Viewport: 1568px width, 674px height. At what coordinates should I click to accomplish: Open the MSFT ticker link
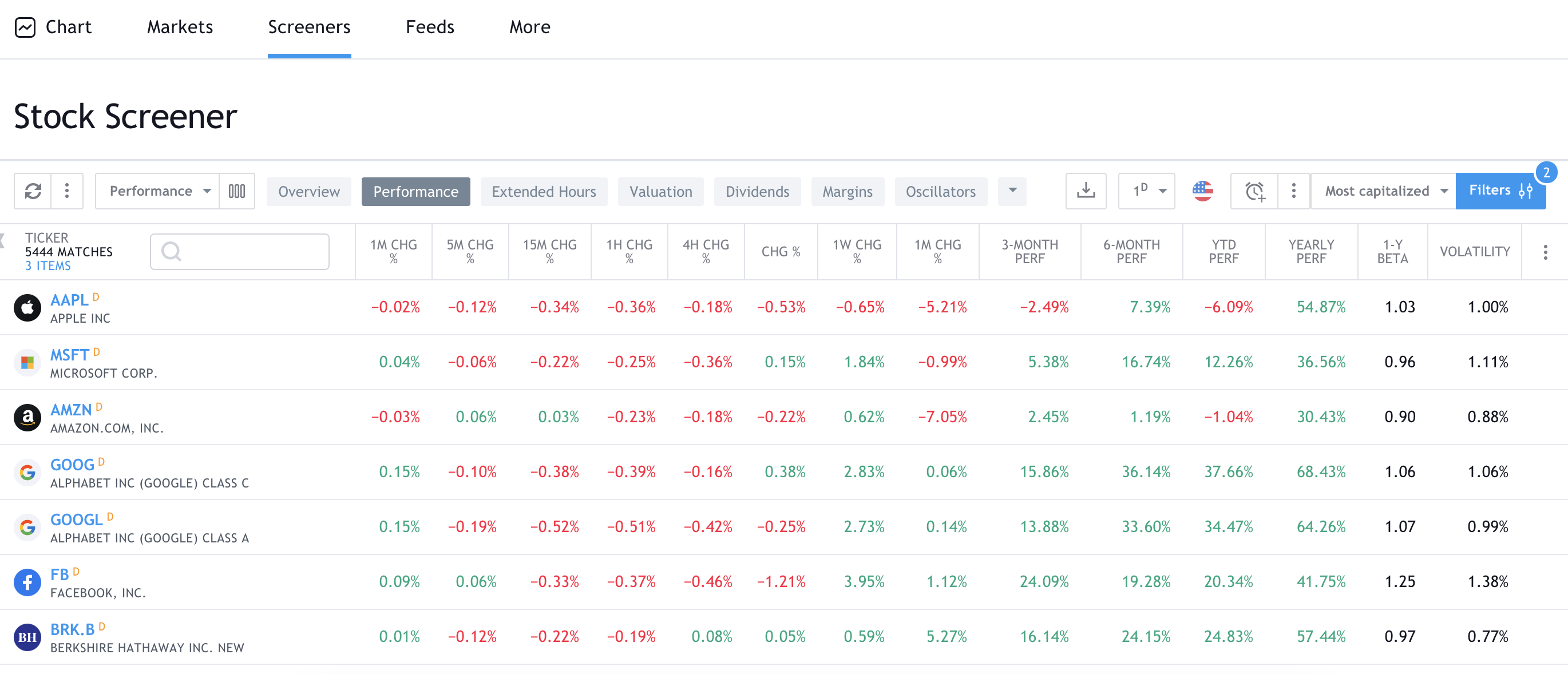click(70, 355)
